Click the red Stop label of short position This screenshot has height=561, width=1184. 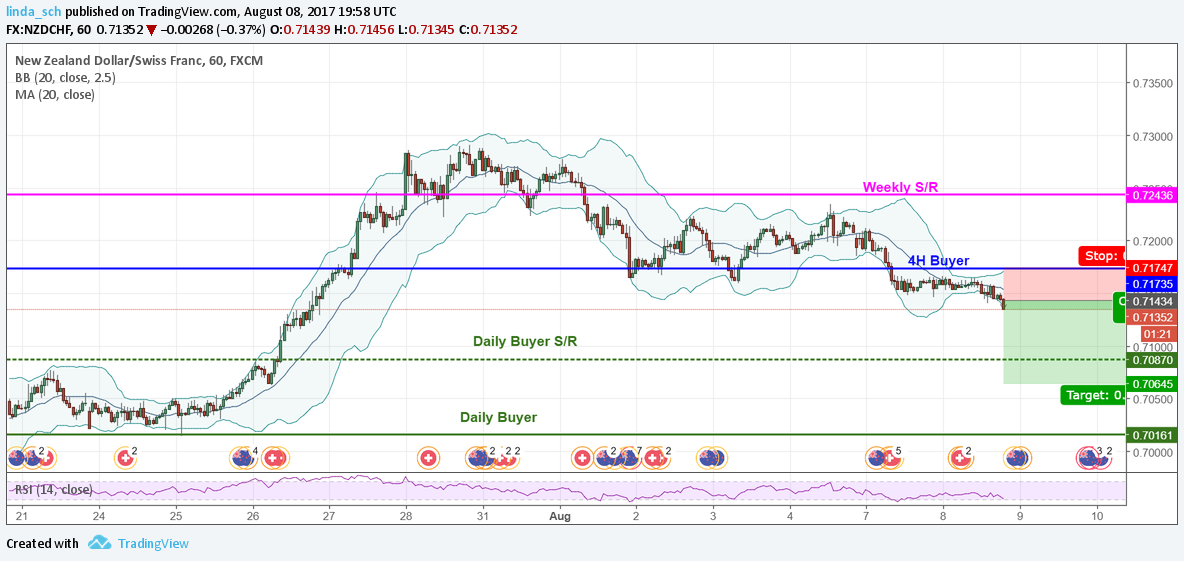coord(1102,255)
